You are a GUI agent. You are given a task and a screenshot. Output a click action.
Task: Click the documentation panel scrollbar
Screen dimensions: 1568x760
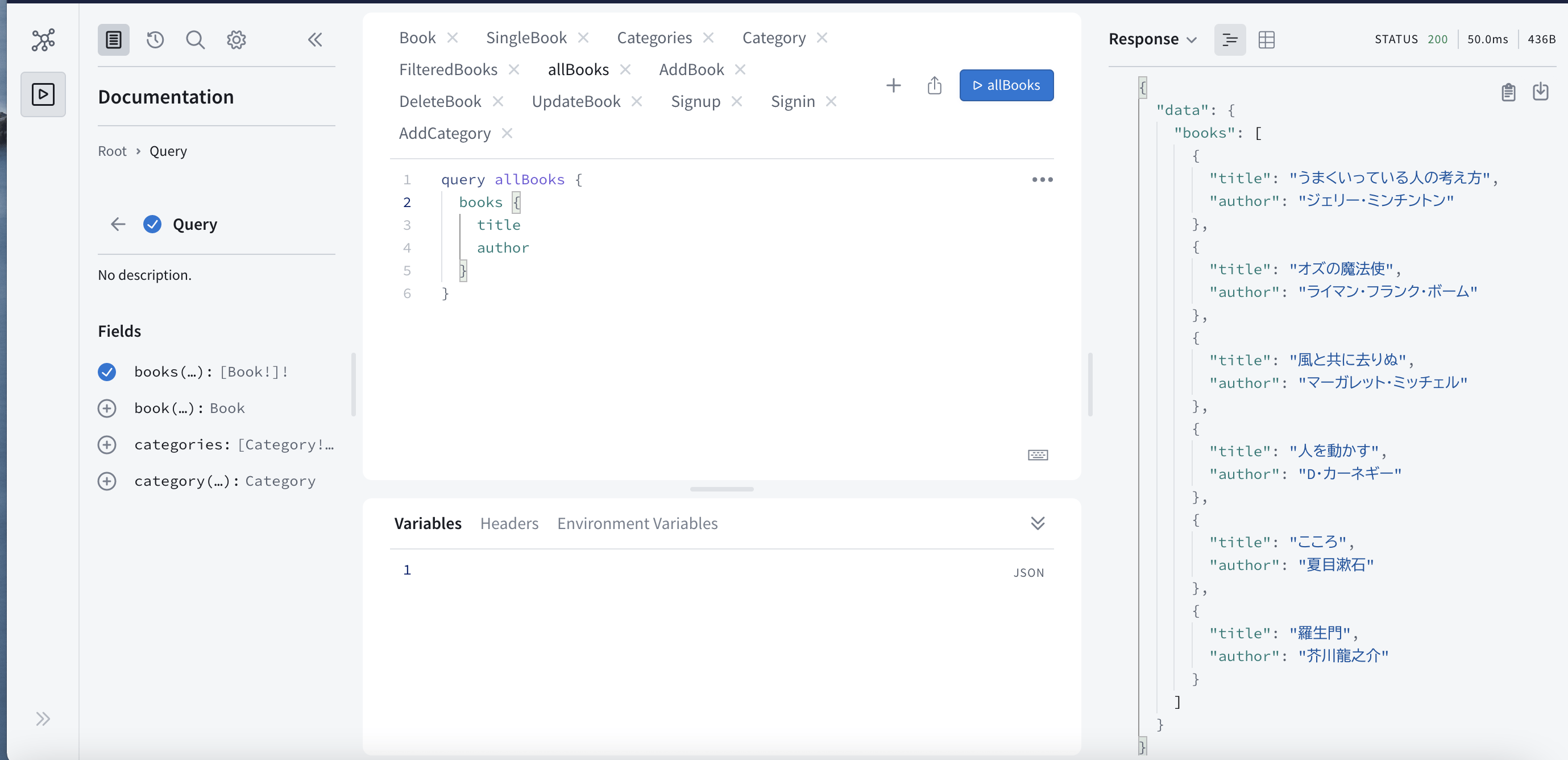(353, 384)
